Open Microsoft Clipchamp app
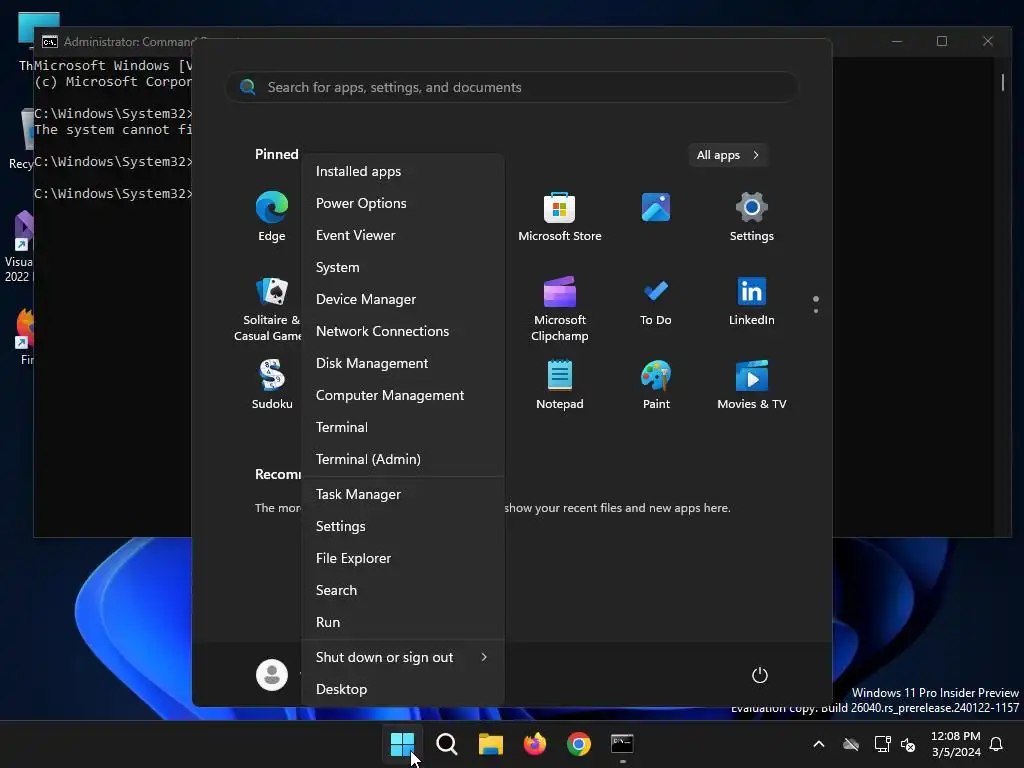This screenshot has height=768, width=1024. [x=560, y=308]
